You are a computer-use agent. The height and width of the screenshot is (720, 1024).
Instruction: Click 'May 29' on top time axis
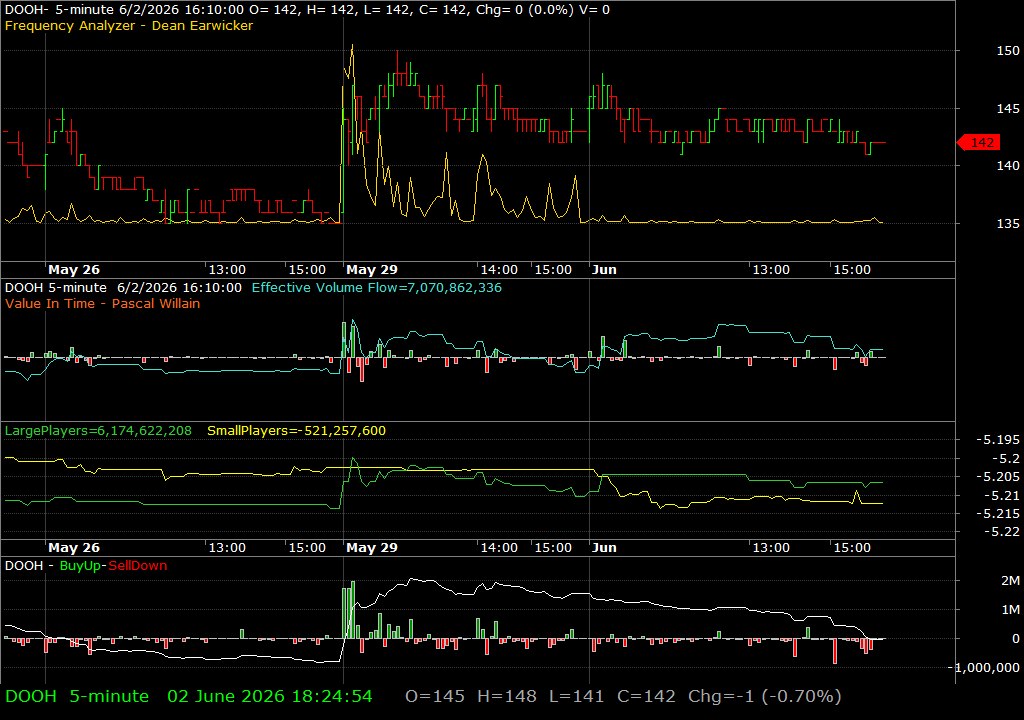click(372, 270)
